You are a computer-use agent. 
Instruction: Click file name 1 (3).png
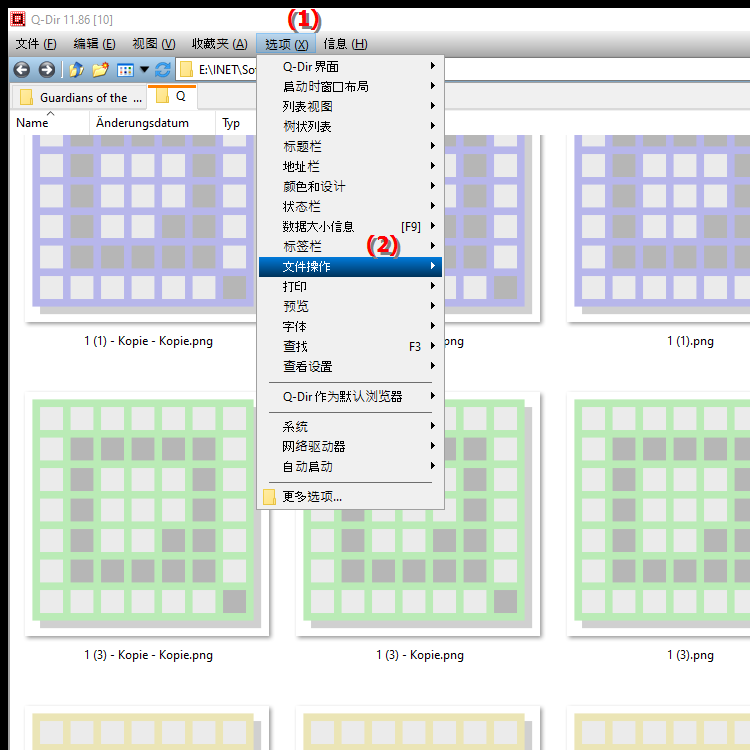tap(690, 655)
